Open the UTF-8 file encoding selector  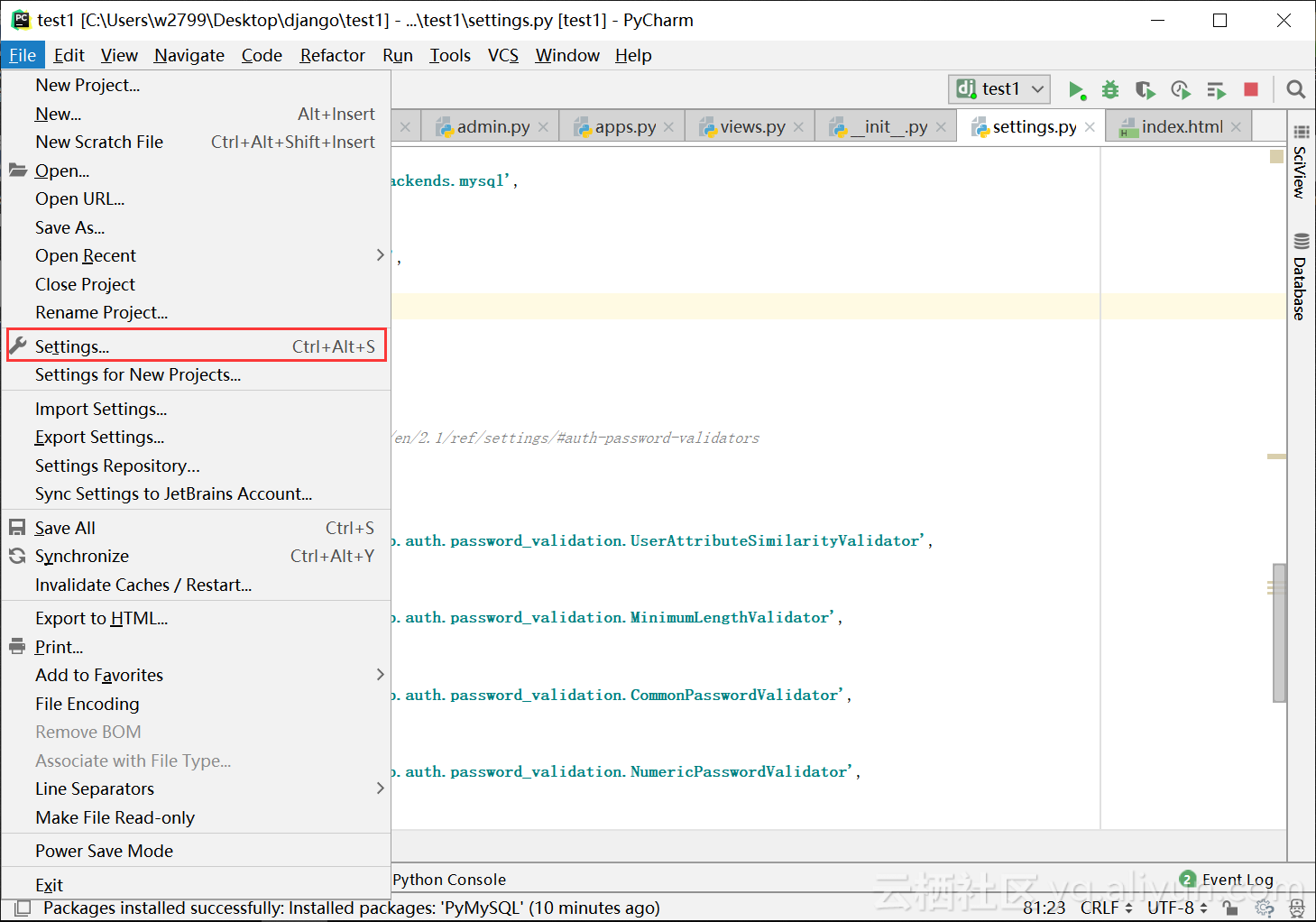[x=1177, y=908]
